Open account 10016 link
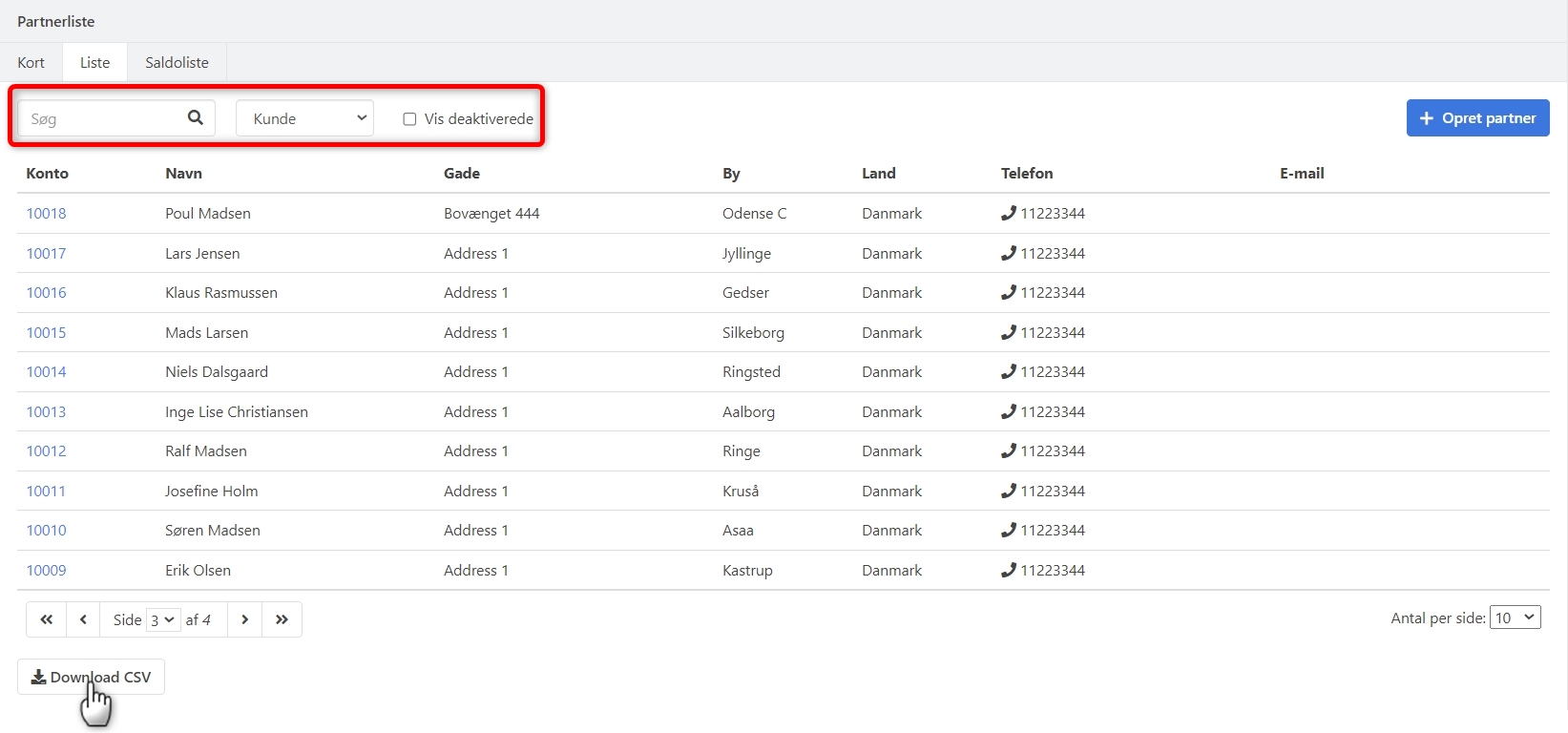 [46, 292]
